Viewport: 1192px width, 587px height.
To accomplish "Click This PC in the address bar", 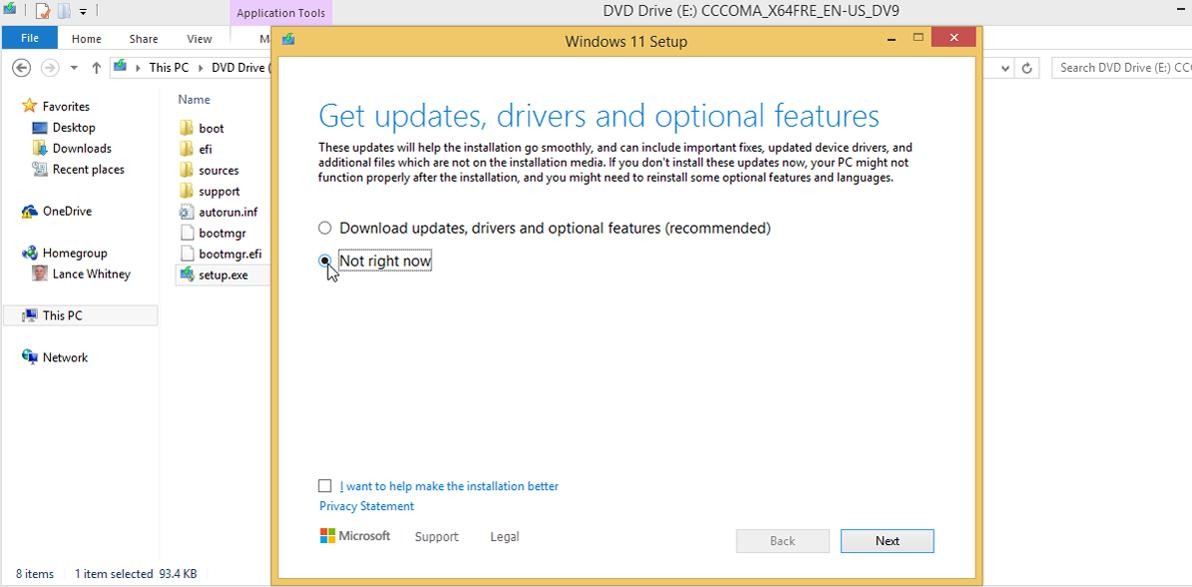I will click(x=169, y=68).
